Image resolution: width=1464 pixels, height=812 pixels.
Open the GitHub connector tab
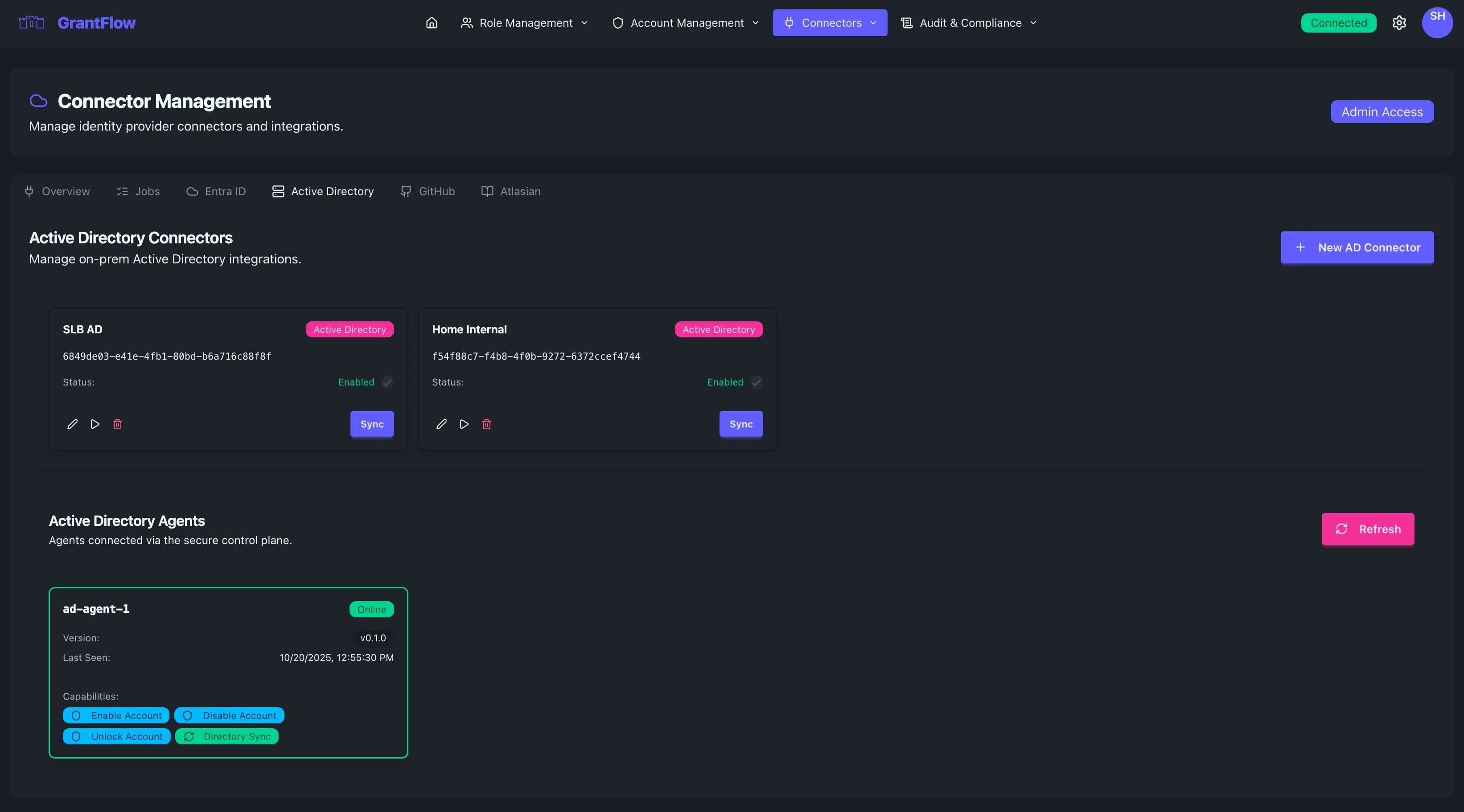click(428, 192)
